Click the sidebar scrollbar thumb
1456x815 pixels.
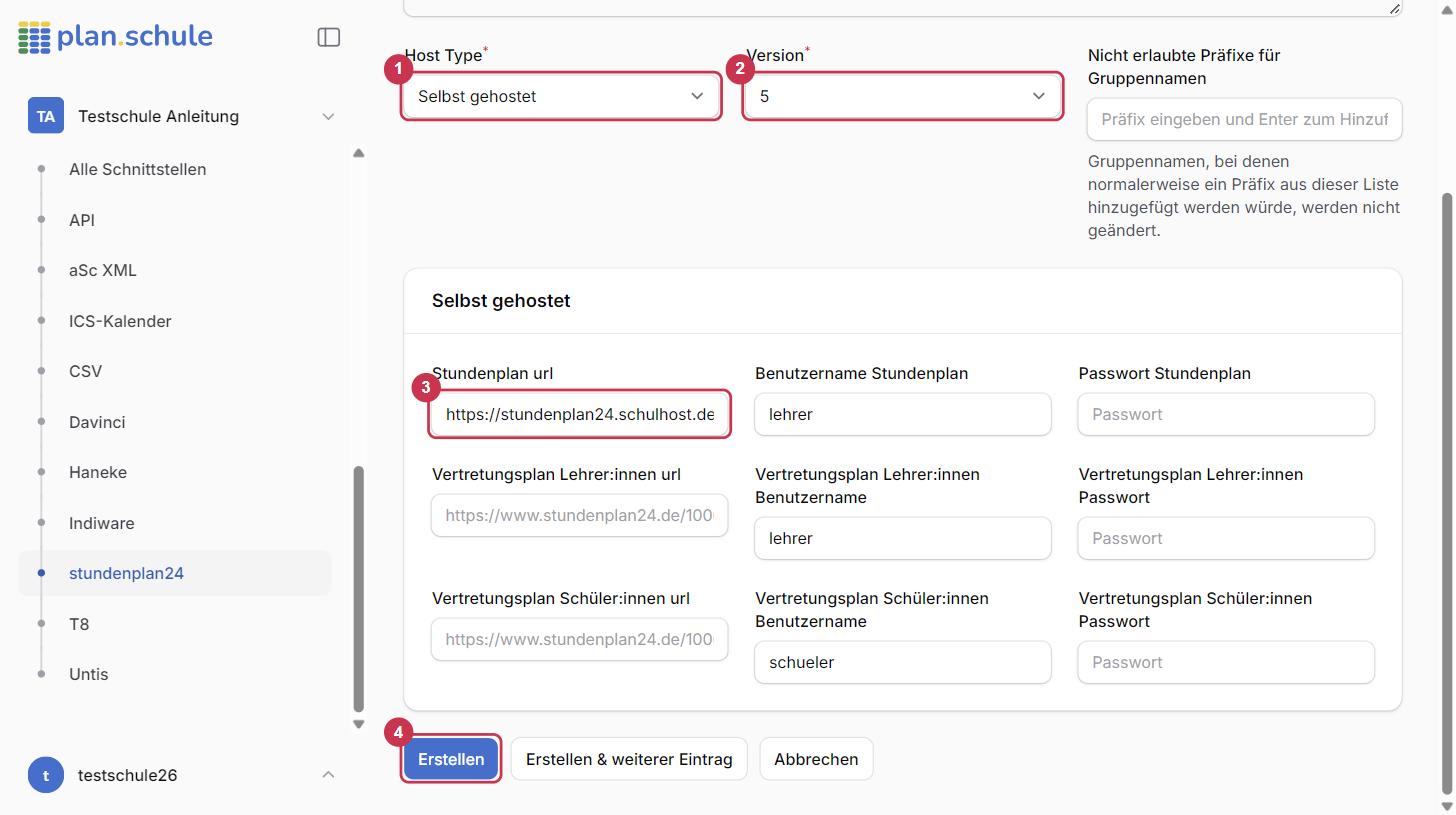pos(359,589)
